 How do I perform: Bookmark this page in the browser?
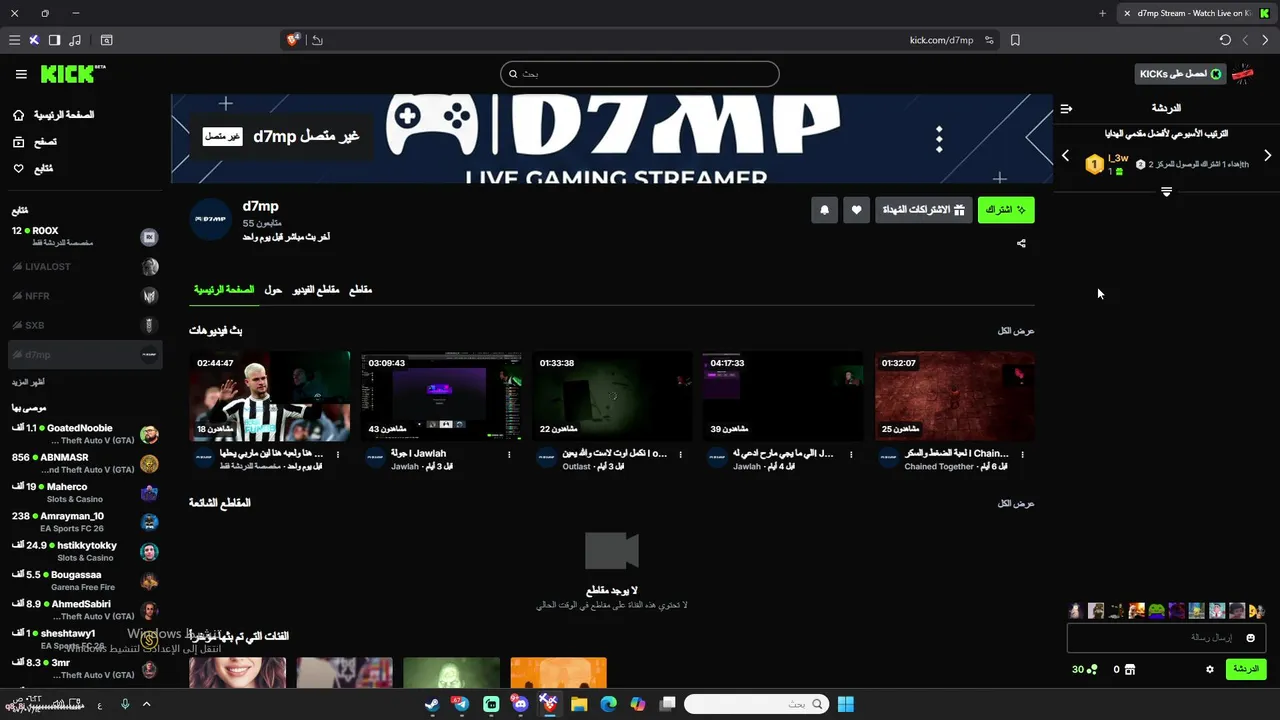[1015, 40]
